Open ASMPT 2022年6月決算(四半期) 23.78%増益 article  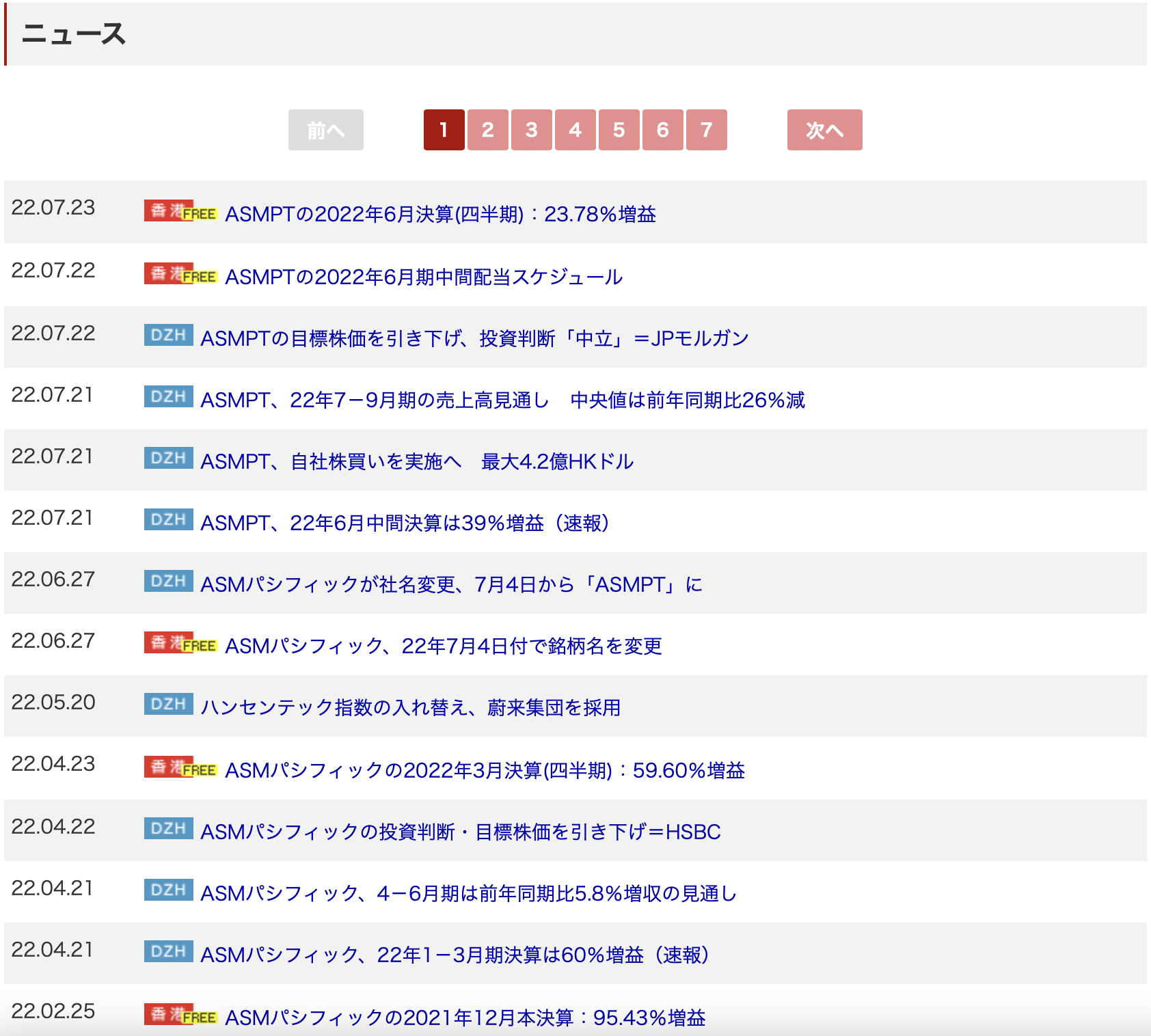click(441, 214)
